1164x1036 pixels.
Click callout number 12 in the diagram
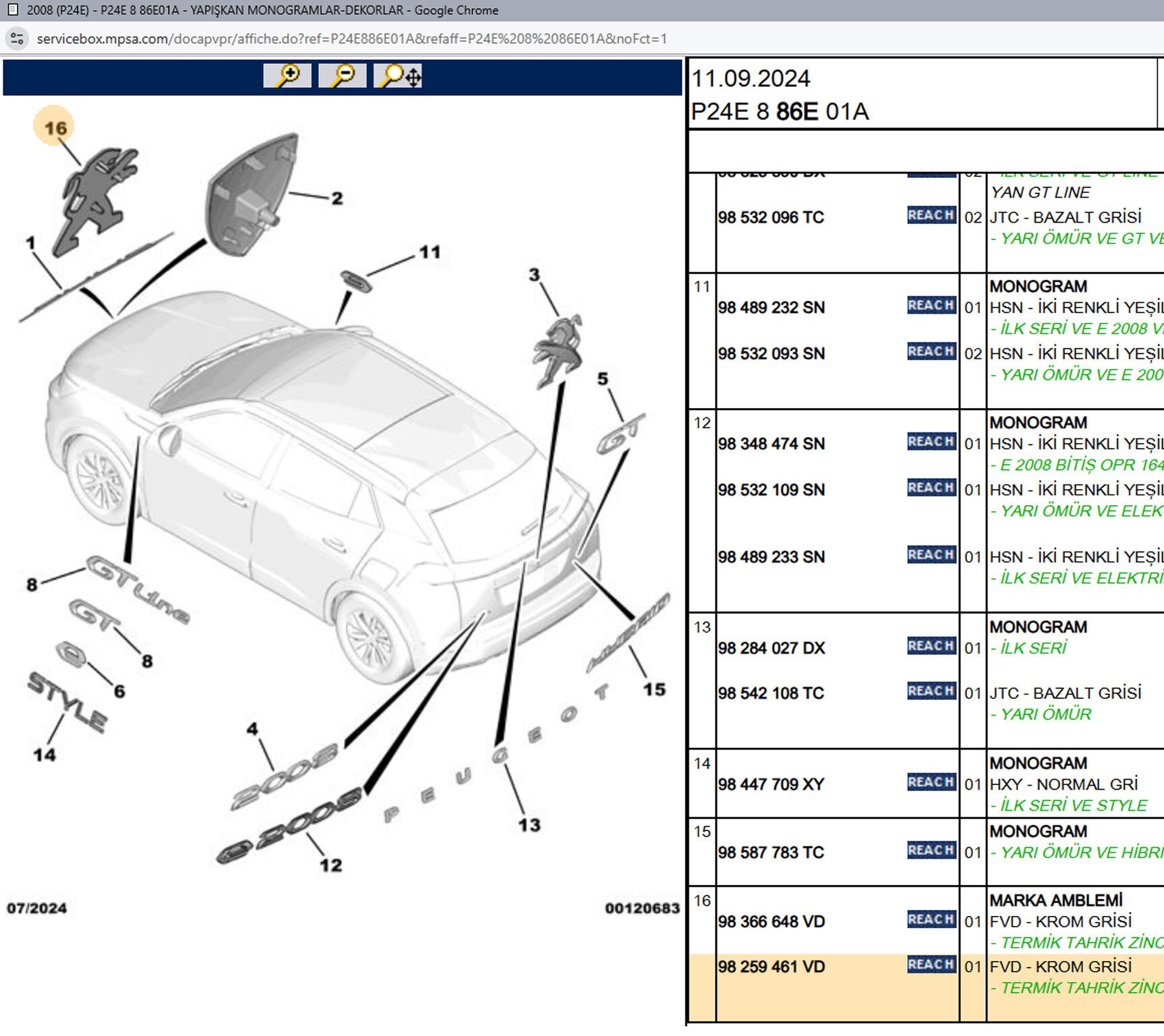(330, 865)
